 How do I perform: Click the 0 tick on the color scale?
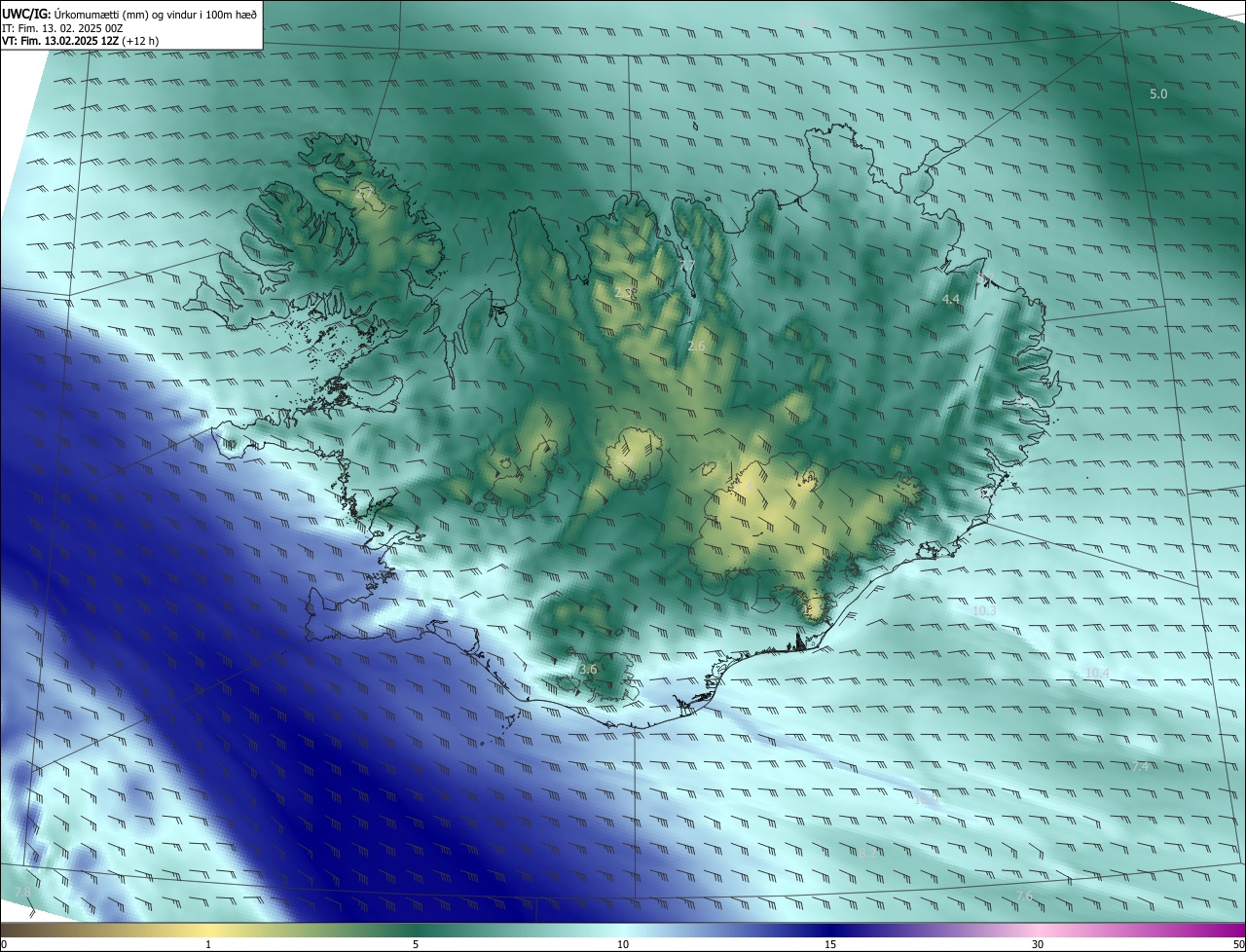[x=4, y=944]
